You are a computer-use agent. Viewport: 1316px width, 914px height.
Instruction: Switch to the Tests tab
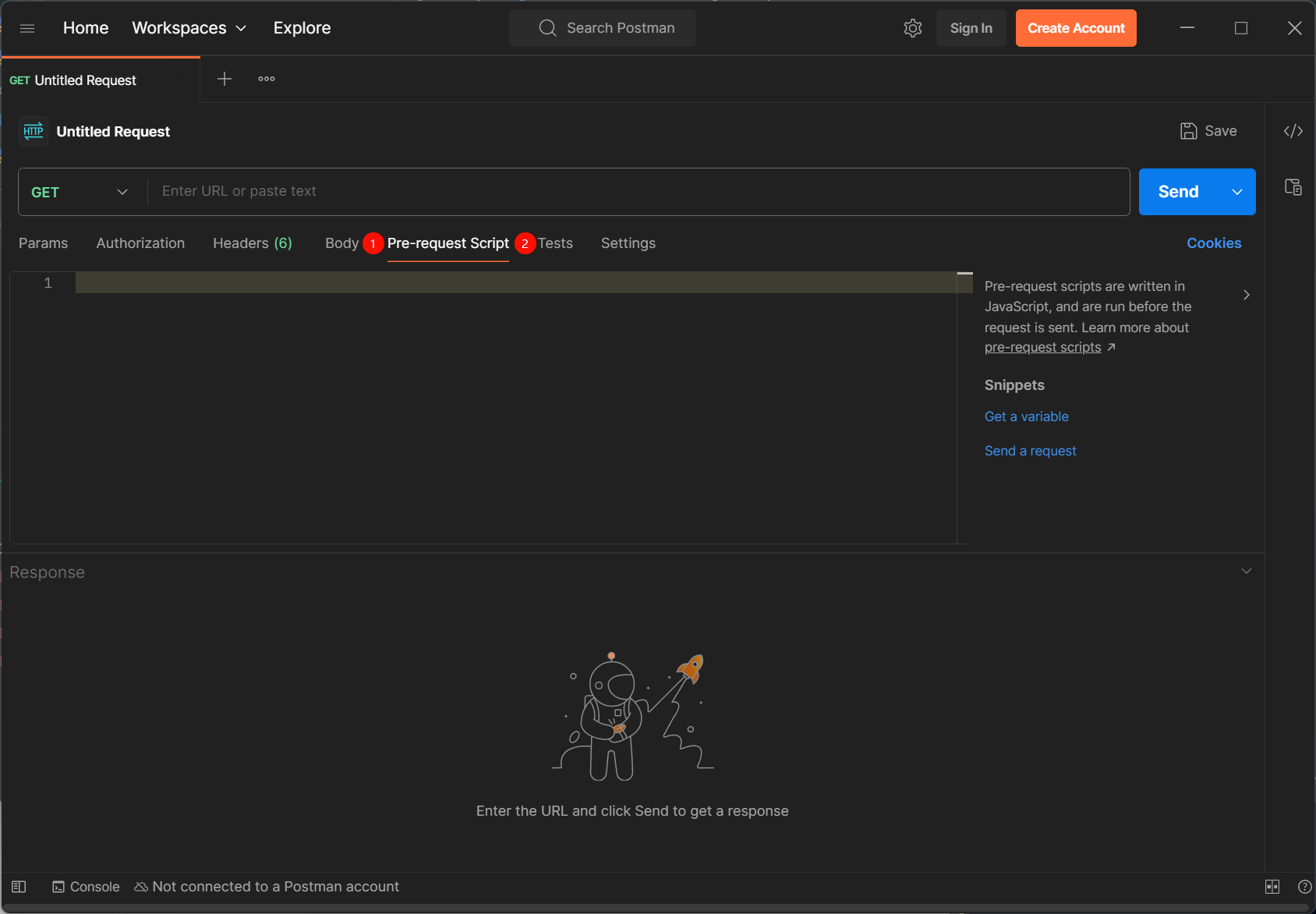[555, 243]
